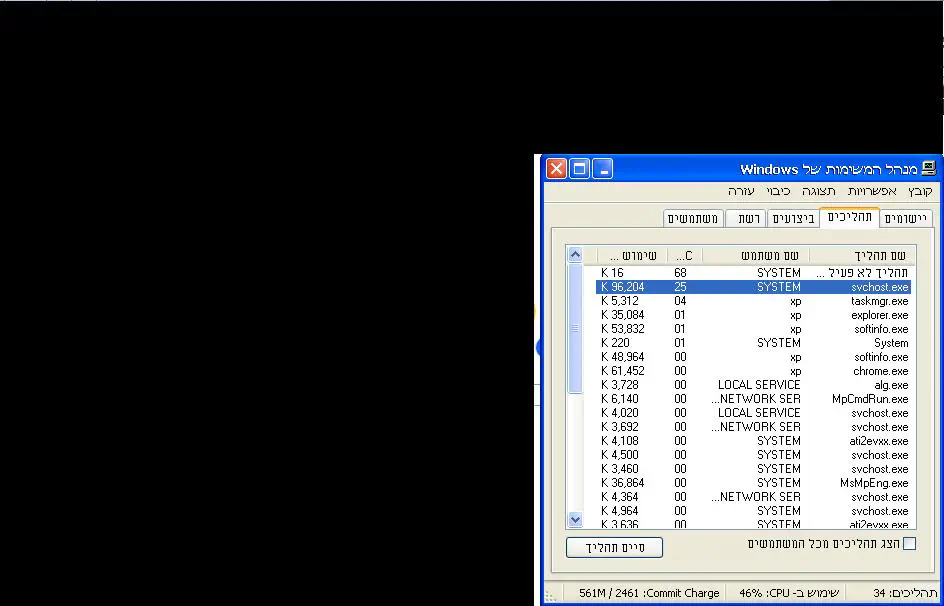Close the Task Manager window
This screenshot has height=606, width=944.
[556, 168]
